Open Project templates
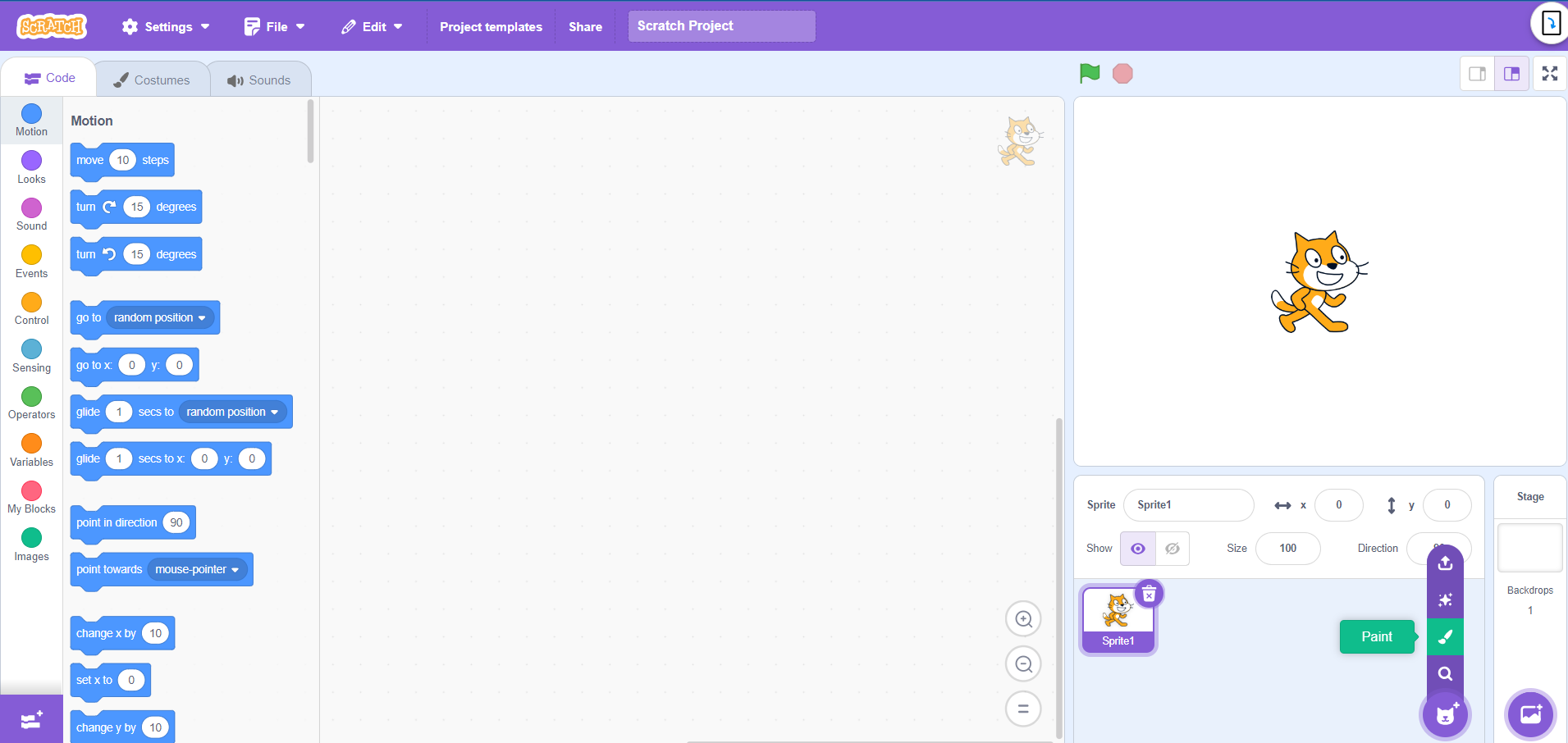This screenshot has width=1568, height=743. point(491,26)
